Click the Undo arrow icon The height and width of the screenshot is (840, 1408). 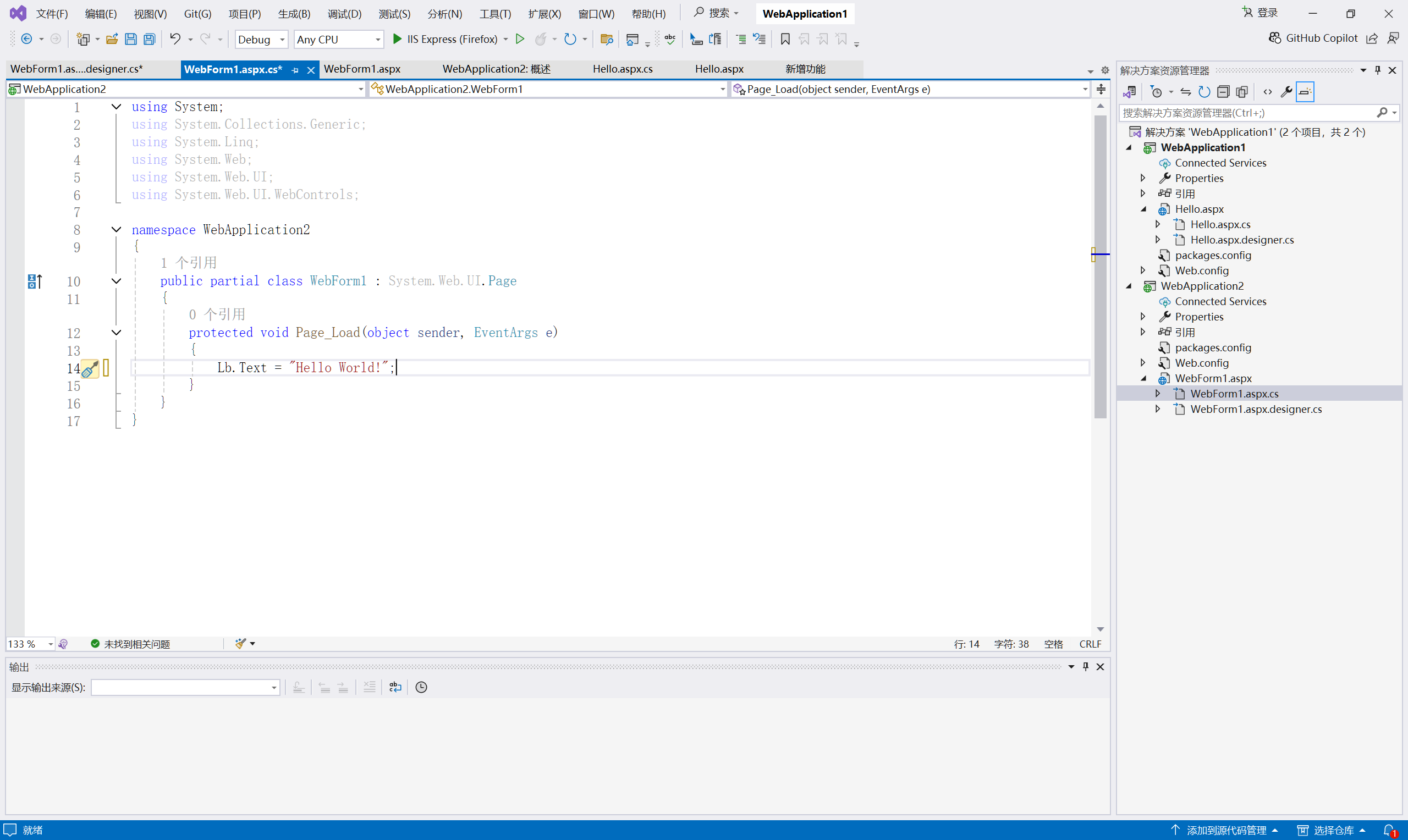tap(175, 39)
